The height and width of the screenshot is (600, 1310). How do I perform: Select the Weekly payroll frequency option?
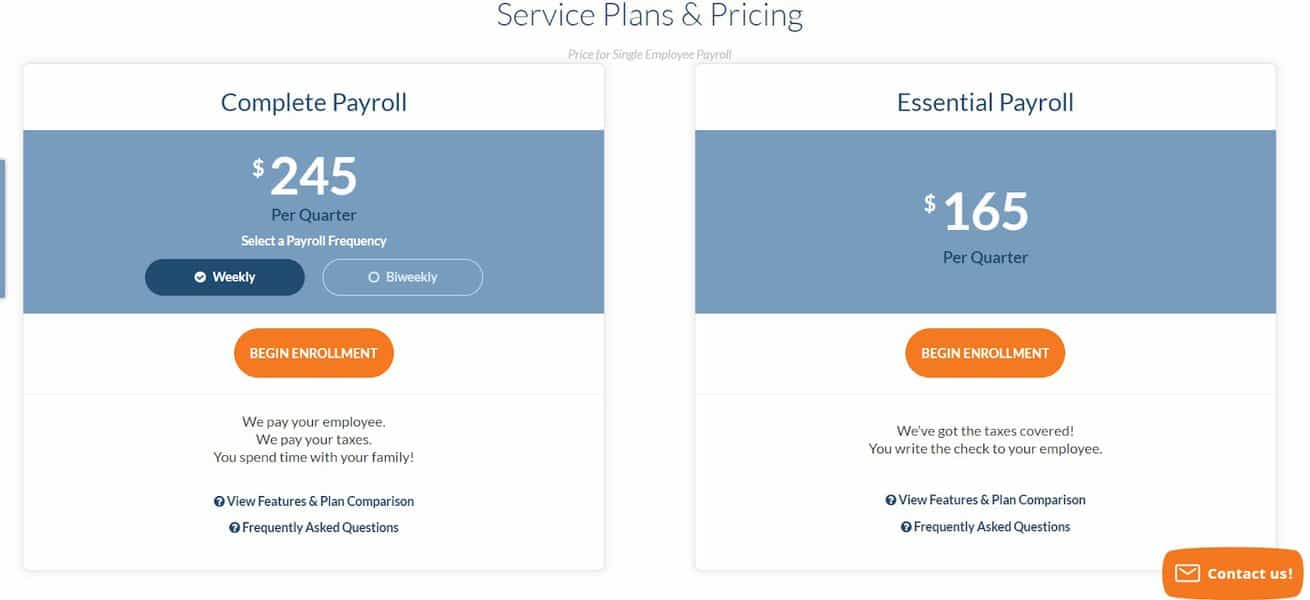tap(224, 277)
